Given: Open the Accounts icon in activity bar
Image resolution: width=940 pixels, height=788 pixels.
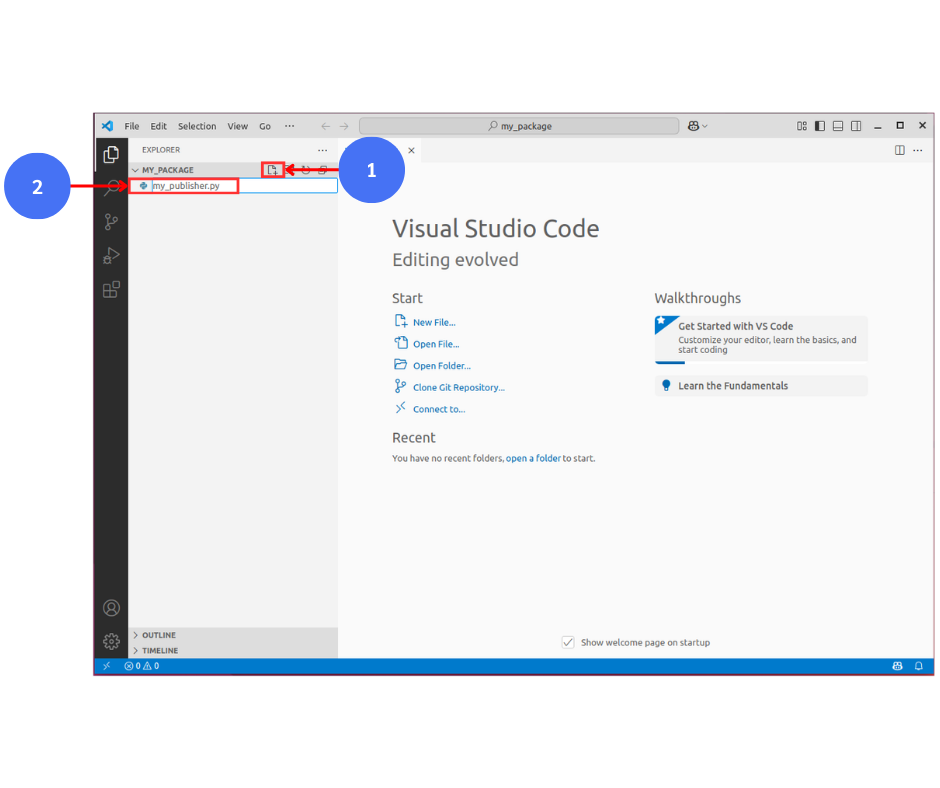Looking at the screenshot, I should (111, 608).
